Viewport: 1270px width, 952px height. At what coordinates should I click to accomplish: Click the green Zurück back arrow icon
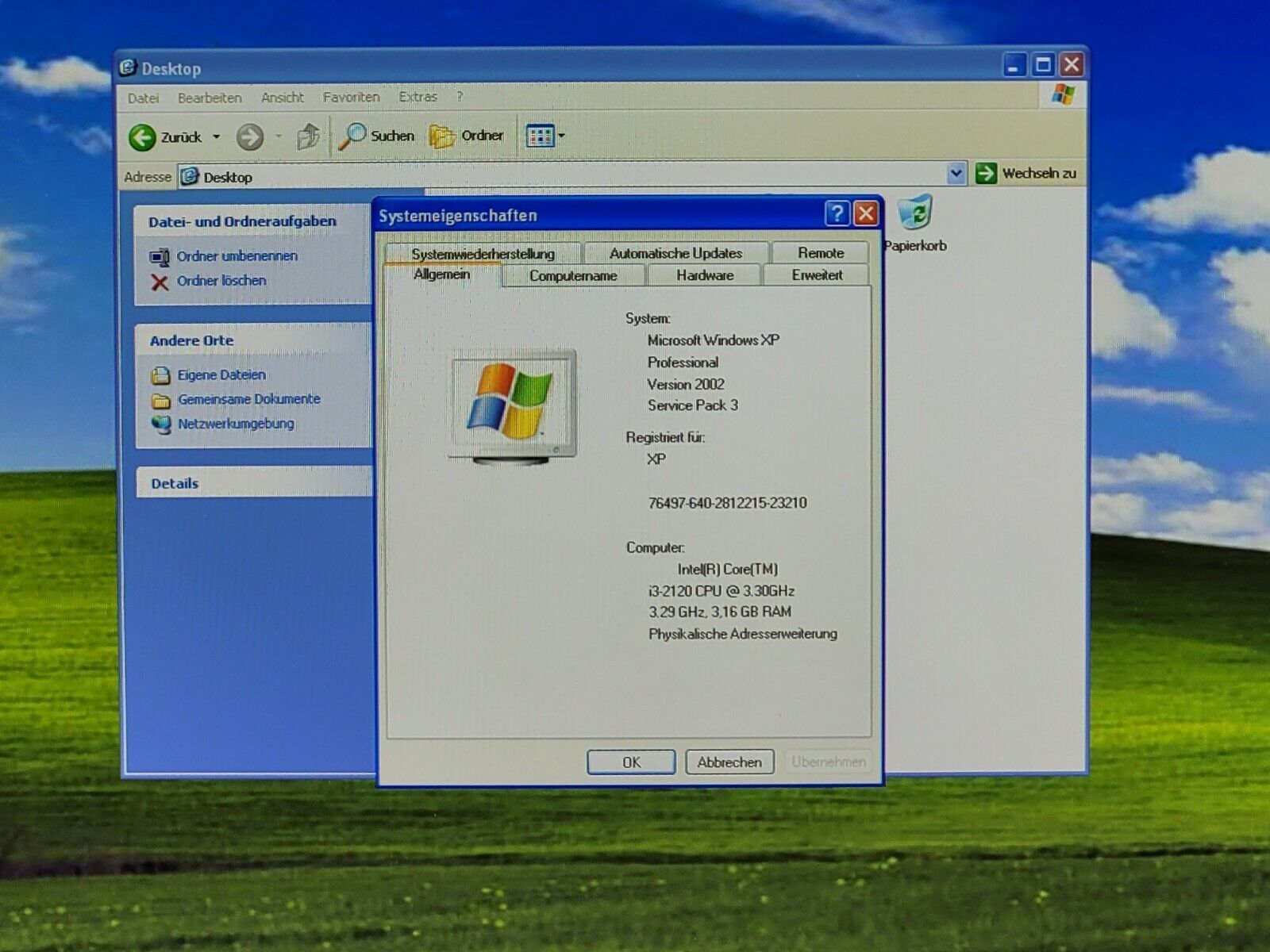143,137
